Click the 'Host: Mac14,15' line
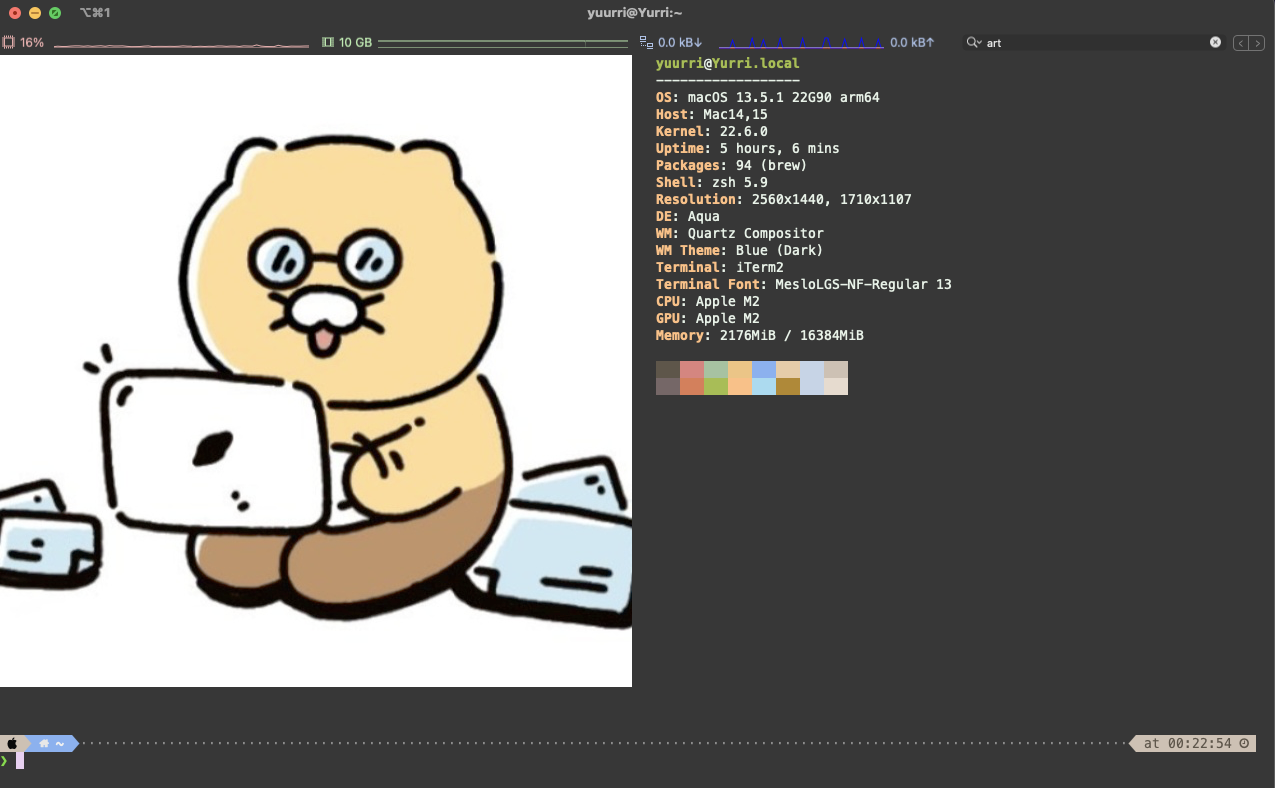This screenshot has height=788, width=1275. (x=712, y=114)
